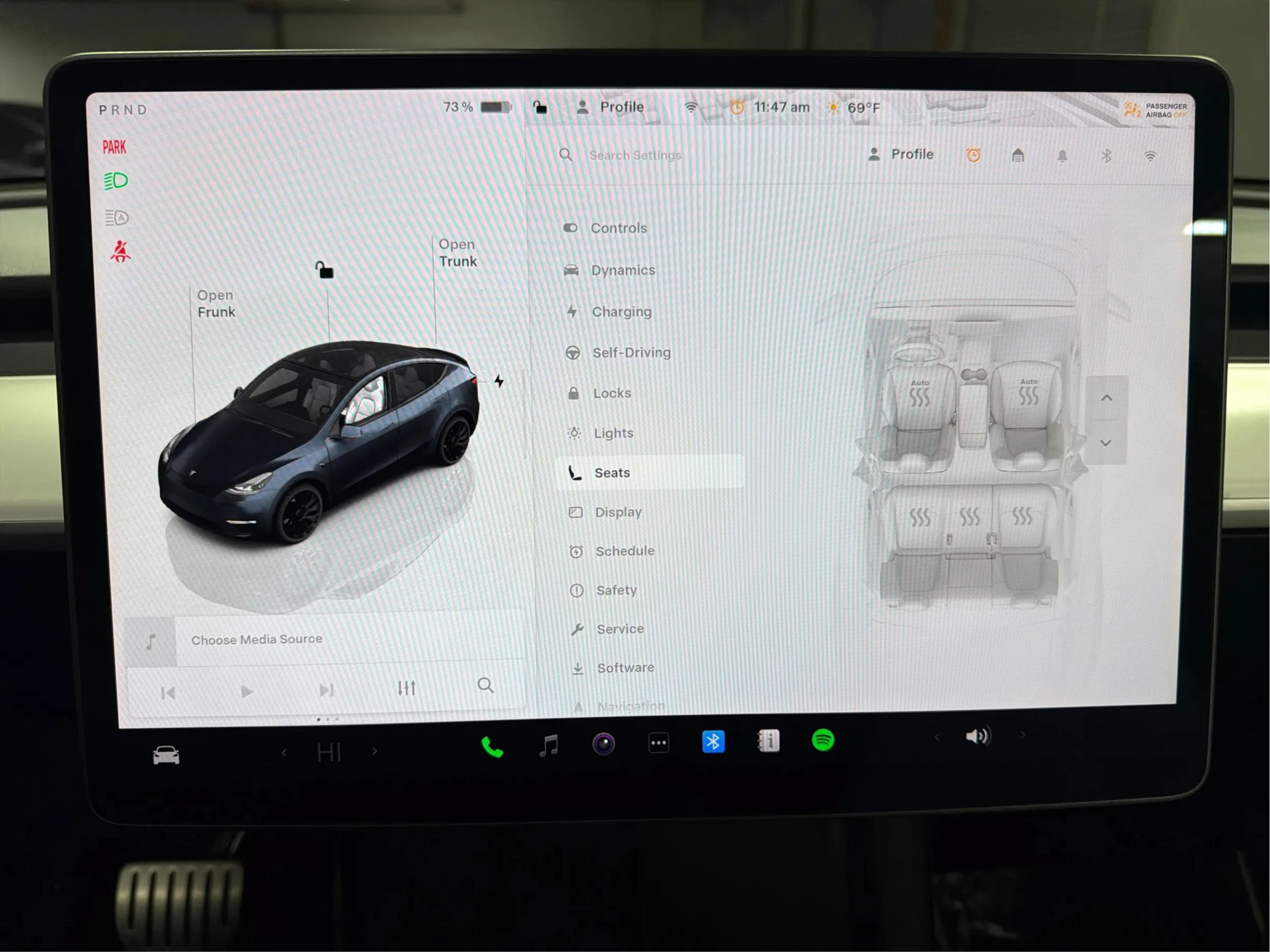Tap Open Frunk
The image size is (1270, 952).
[x=216, y=304]
